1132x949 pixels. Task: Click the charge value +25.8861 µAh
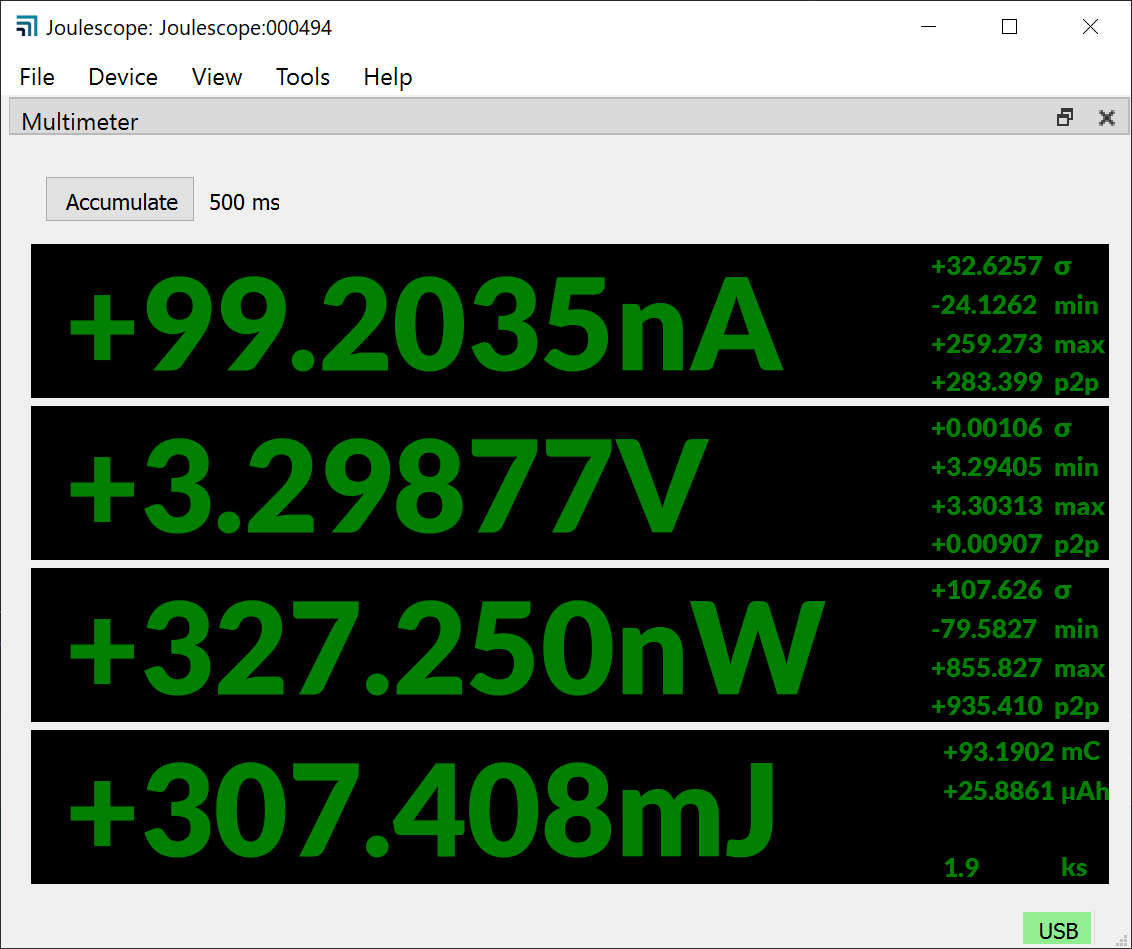1025,791
